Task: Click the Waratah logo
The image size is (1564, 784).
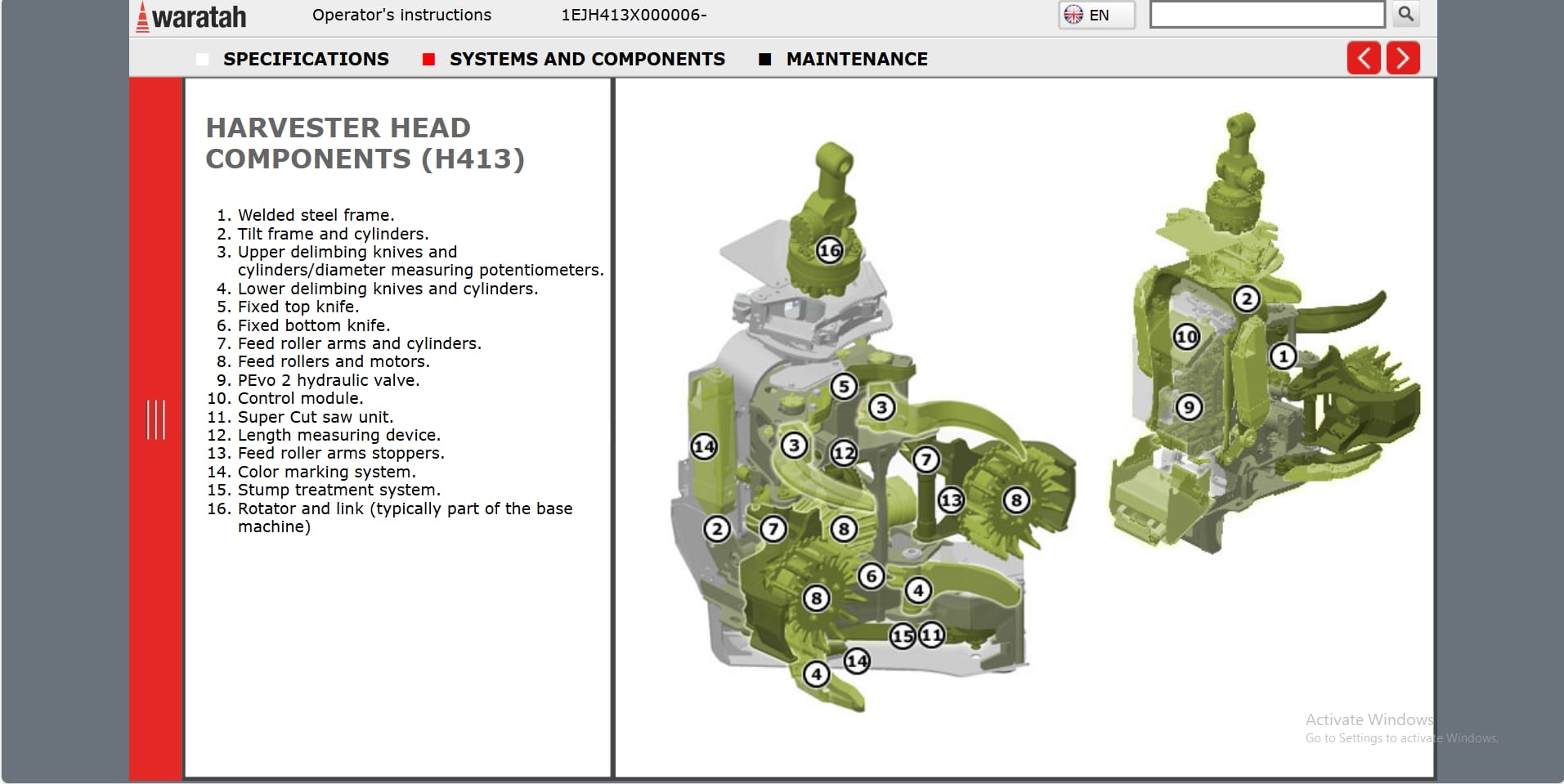Action: tap(190, 16)
